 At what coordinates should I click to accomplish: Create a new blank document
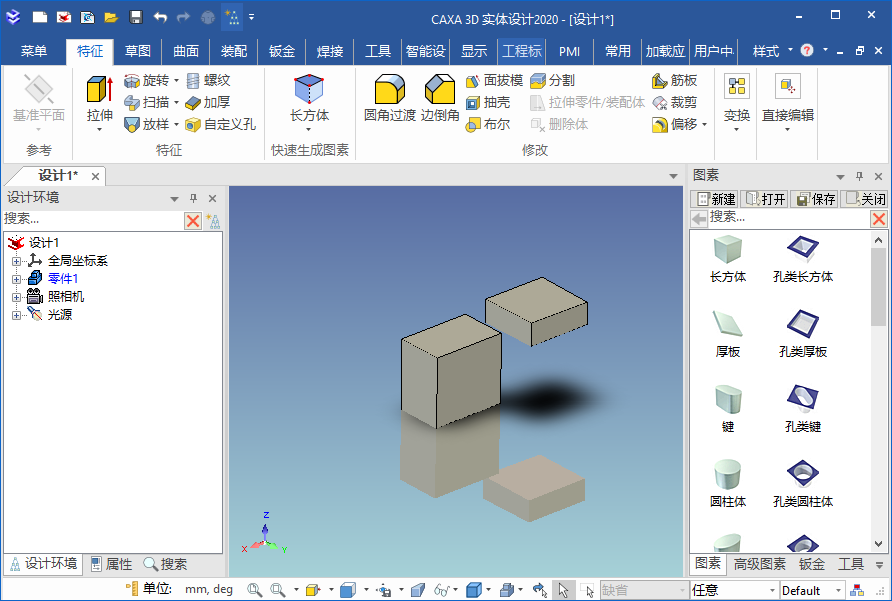39,17
